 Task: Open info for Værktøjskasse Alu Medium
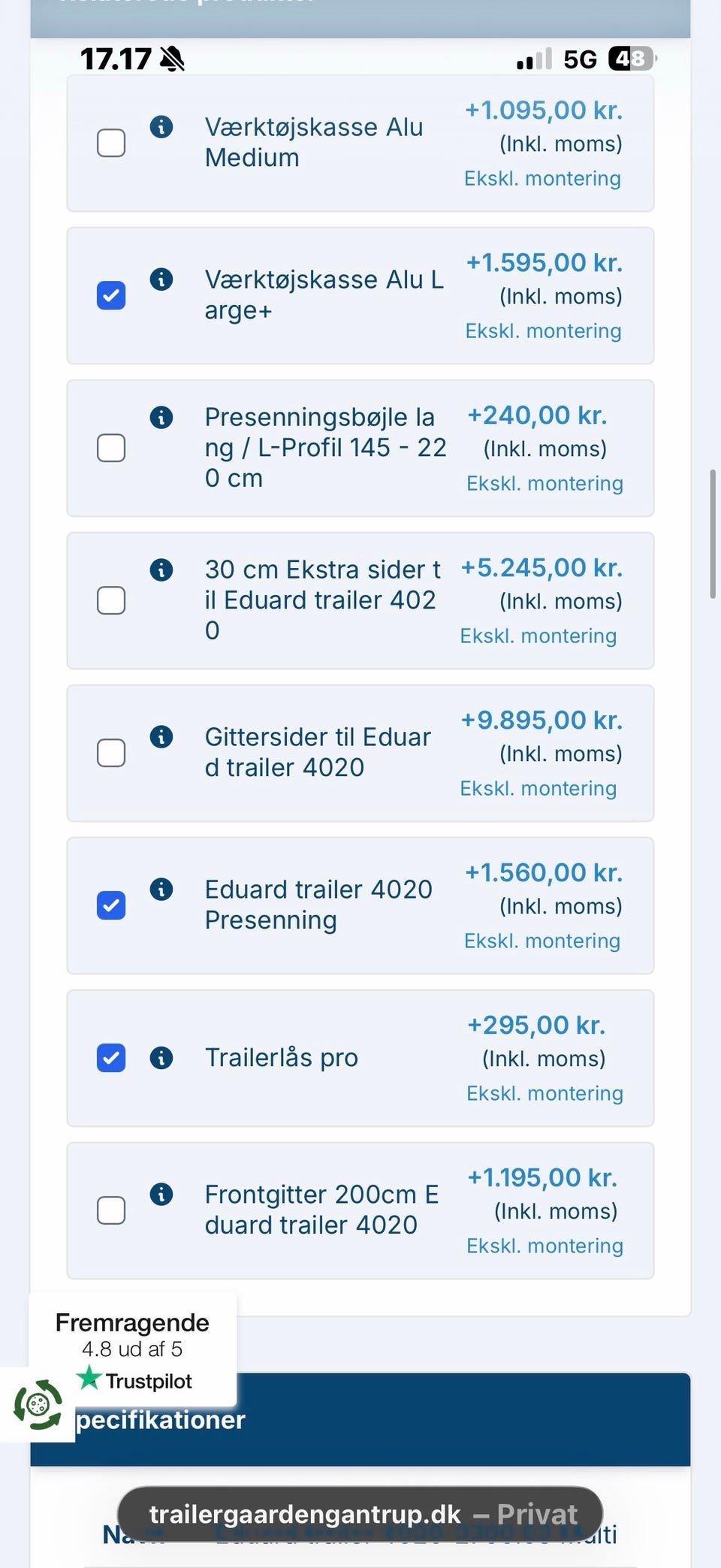click(x=161, y=127)
